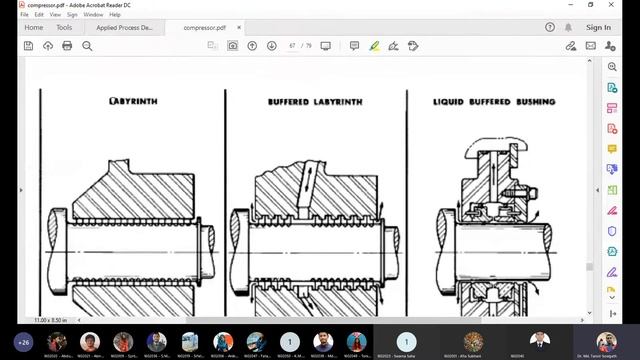
Task: Toggle the right pane small triangle handle
Action: point(597,190)
